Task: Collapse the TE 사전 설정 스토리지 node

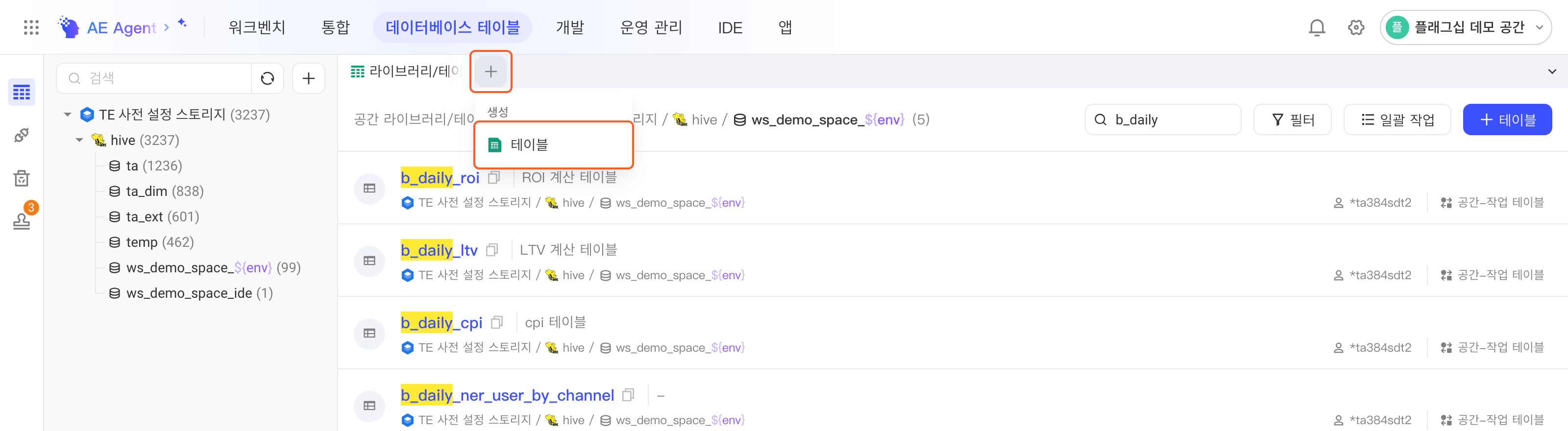Action: pos(68,115)
